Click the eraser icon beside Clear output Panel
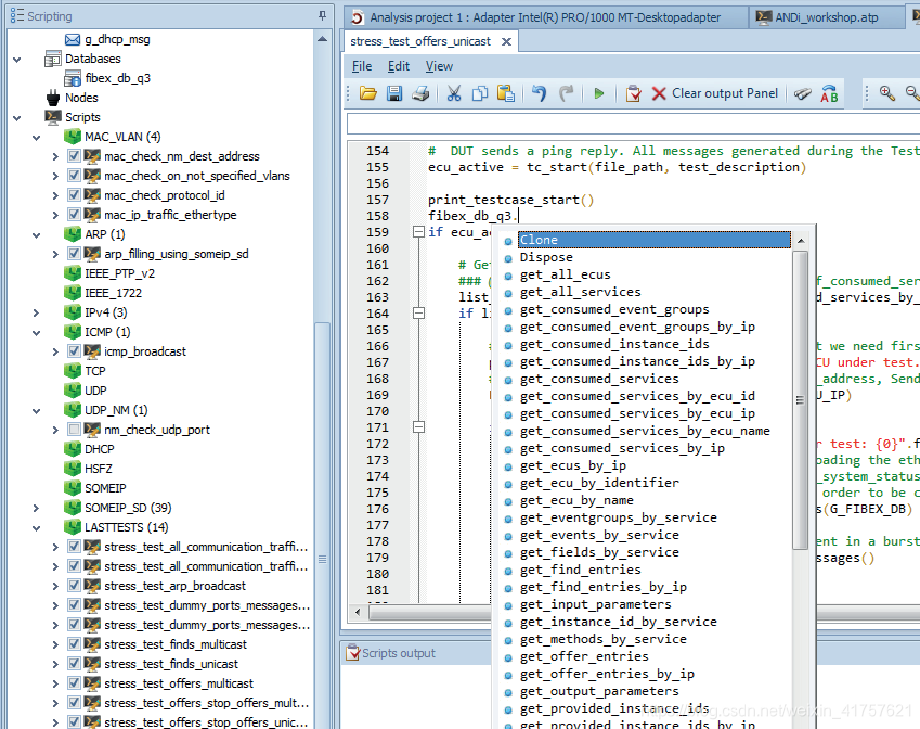The height and width of the screenshot is (729, 920). 802,93
